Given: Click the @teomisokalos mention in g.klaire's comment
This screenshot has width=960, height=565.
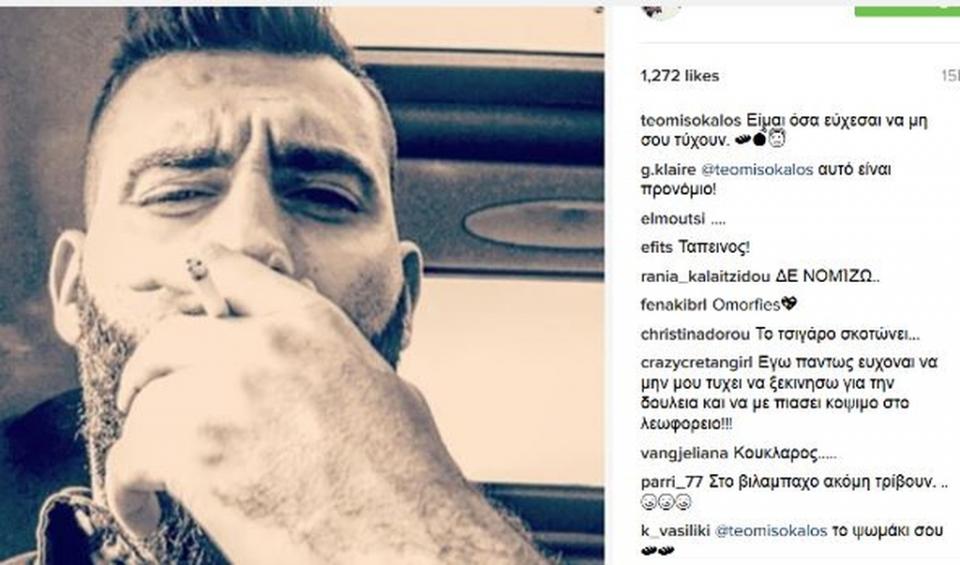Looking at the screenshot, I should (x=757, y=170).
